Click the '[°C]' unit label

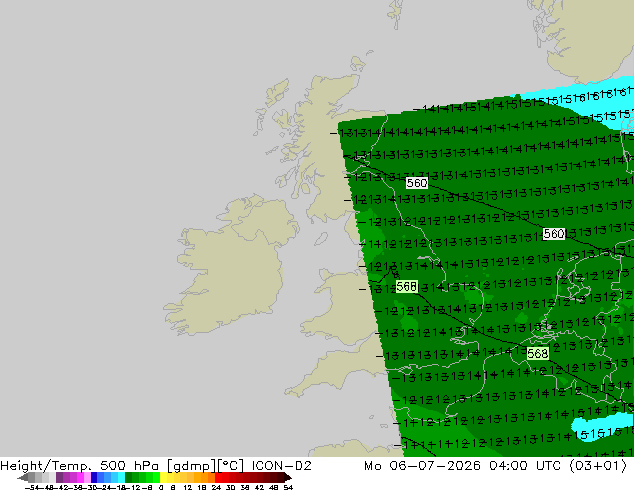[231, 466]
